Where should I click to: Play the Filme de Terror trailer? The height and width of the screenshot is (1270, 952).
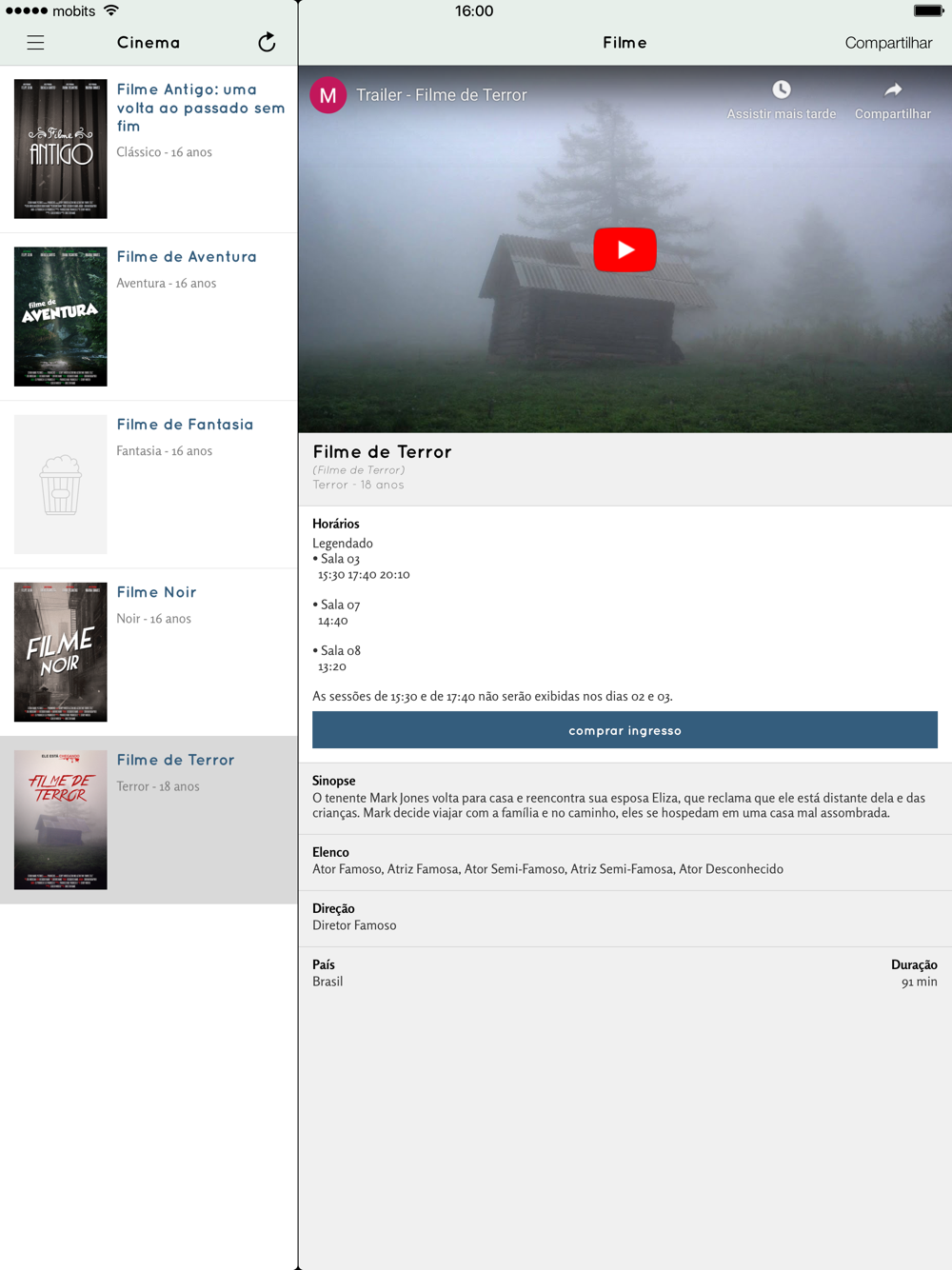pyautogui.click(x=625, y=249)
